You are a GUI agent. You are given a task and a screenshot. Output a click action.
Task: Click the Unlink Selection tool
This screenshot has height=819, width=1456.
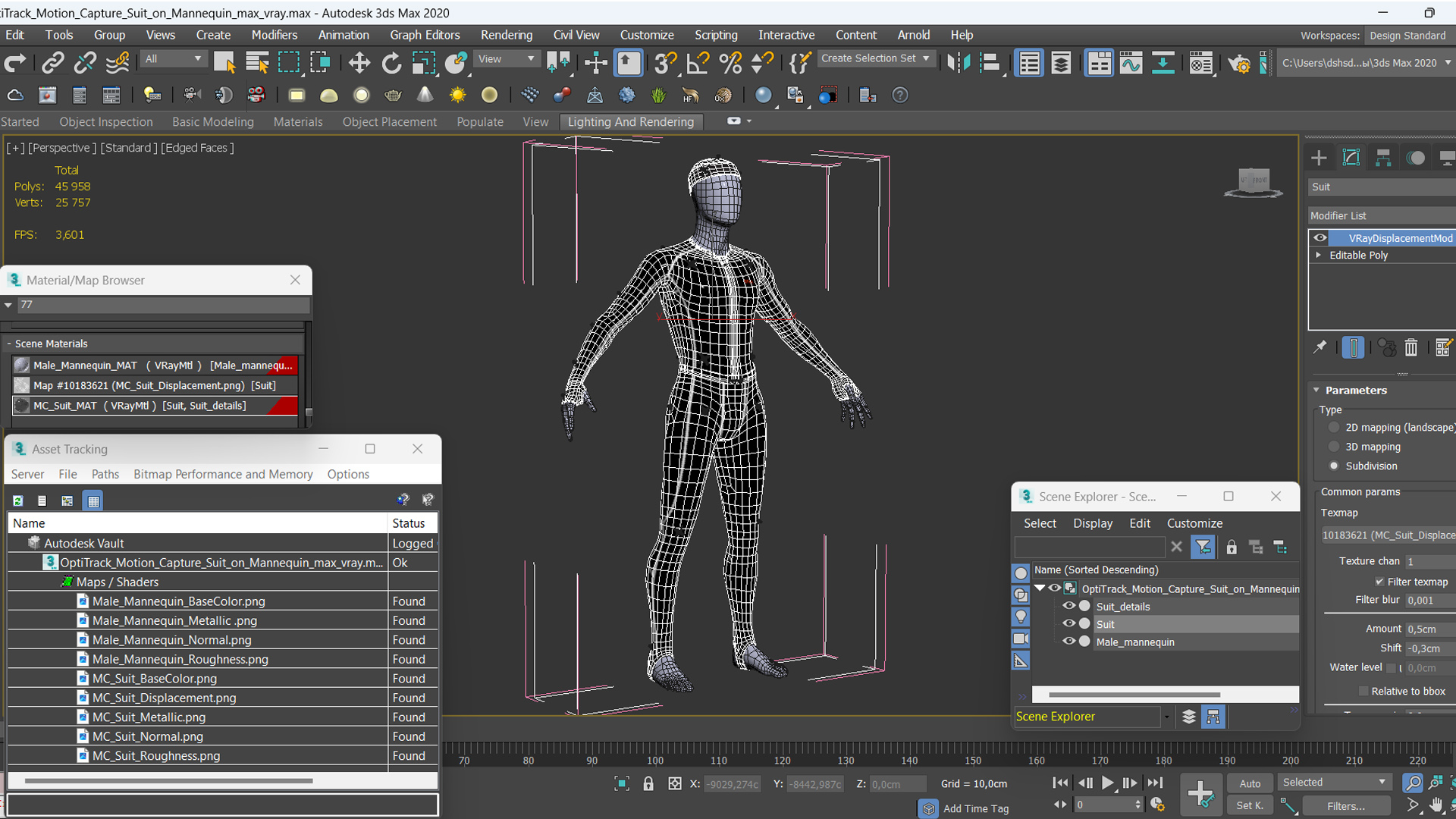coord(85,63)
